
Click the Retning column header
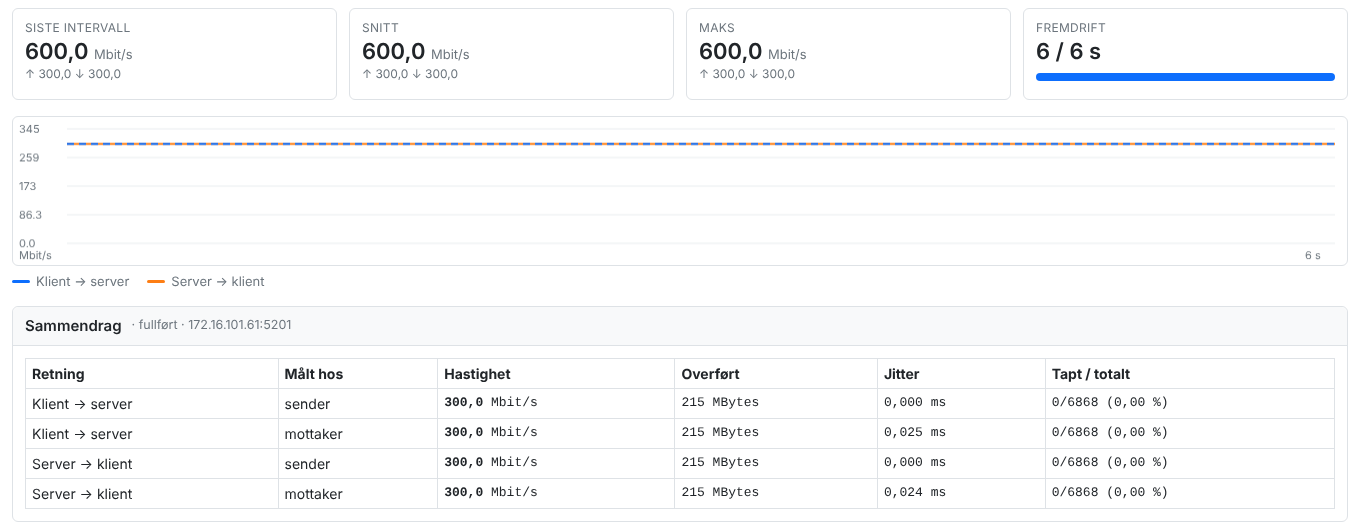[58, 374]
